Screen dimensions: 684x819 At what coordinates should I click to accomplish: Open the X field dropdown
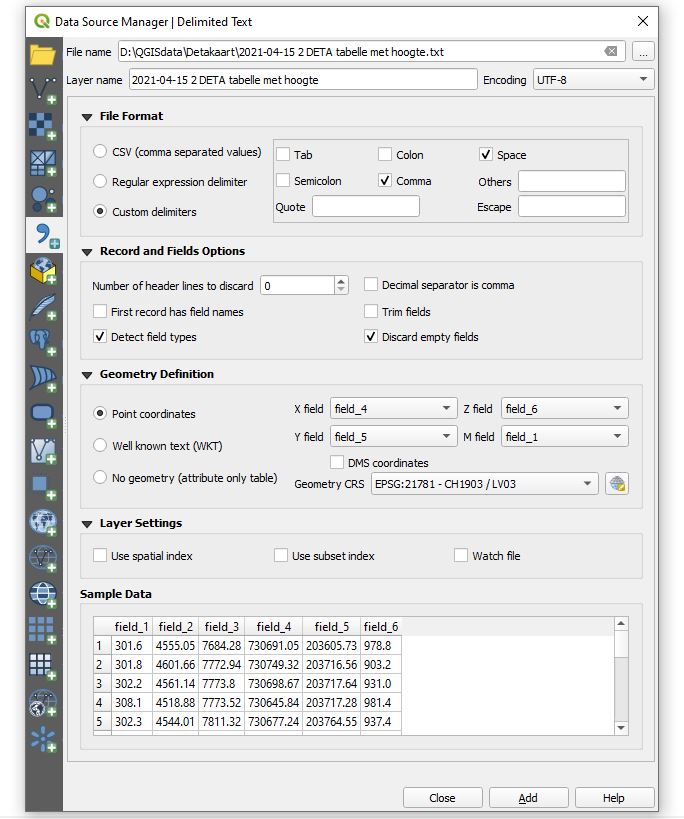(x=392, y=409)
